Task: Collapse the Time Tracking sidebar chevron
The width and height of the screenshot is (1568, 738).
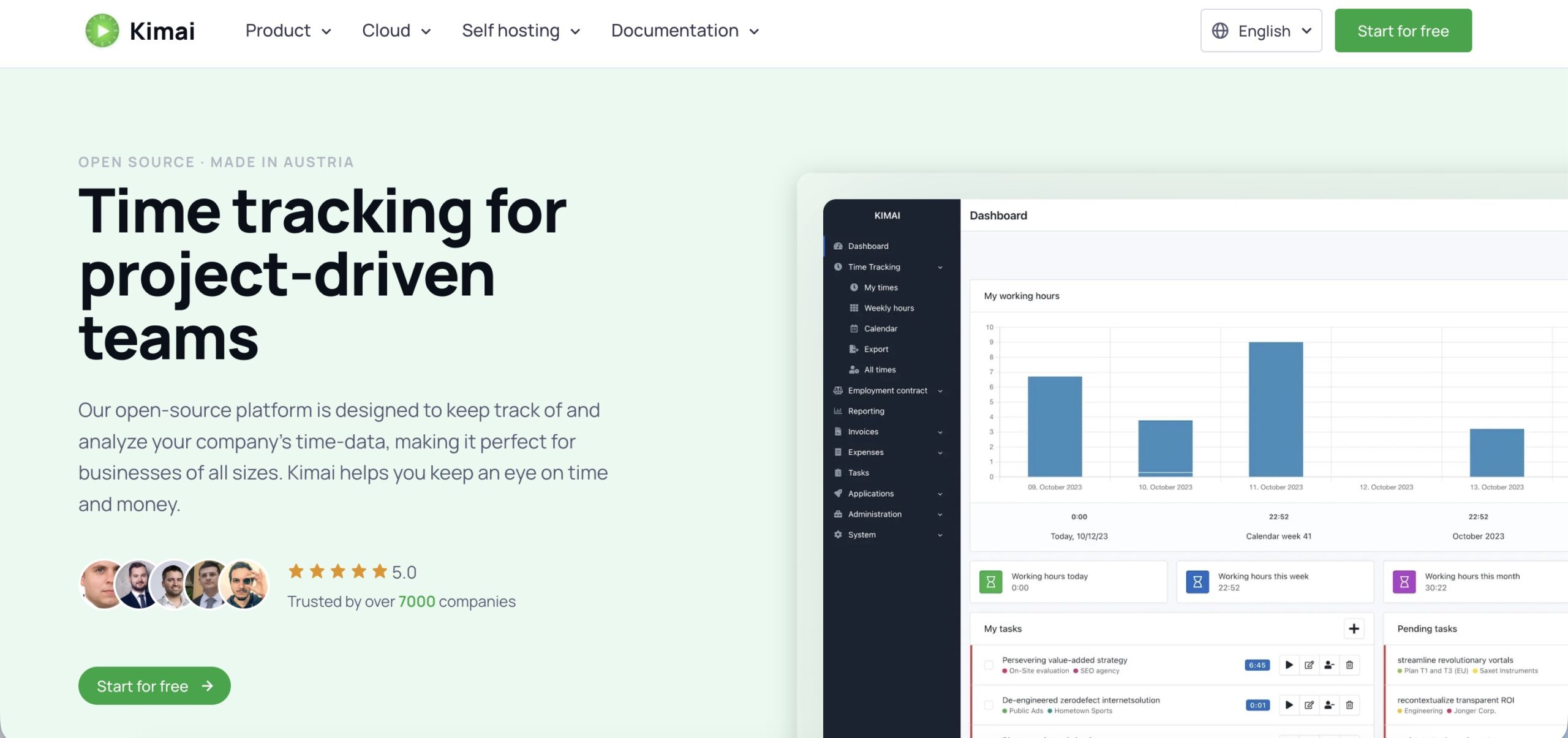Action: [x=940, y=267]
